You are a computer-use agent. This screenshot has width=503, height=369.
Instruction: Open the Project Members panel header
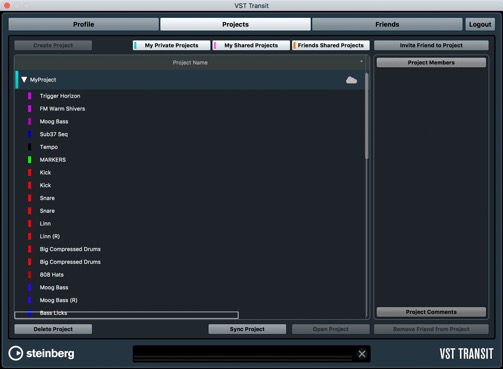click(x=431, y=62)
